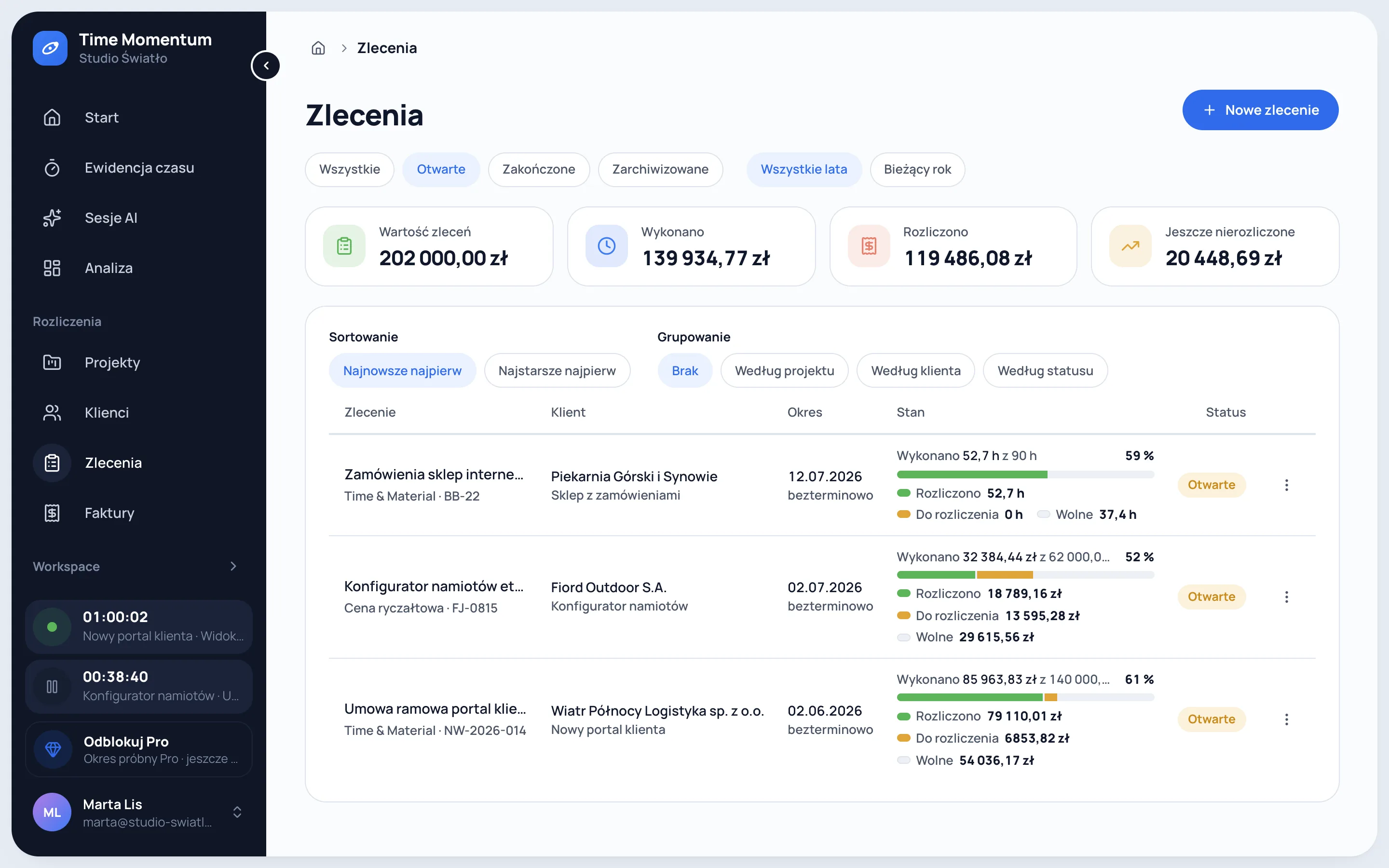The width and height of the screenshot is (1389, 868).
Task: Open Ewidencja czasu timer icon
Action: (52, 168)
